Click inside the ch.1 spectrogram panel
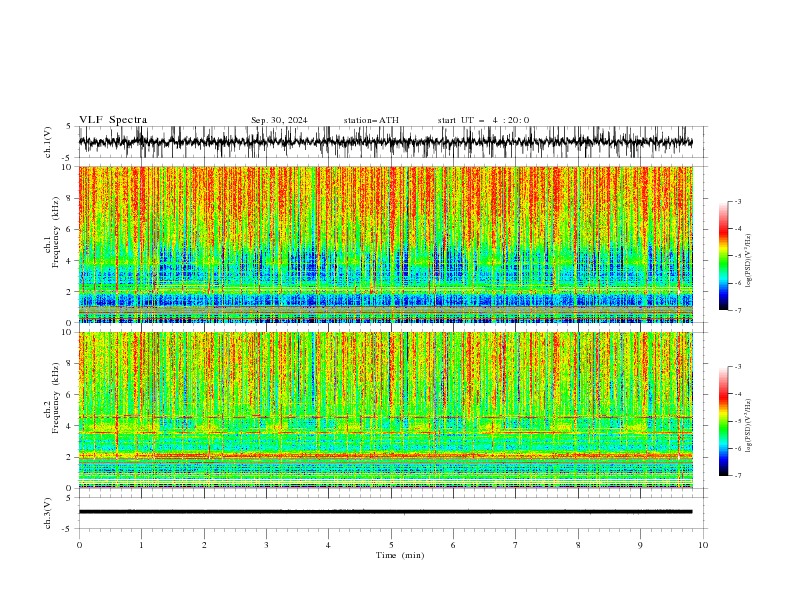792x612 pixels. (x=385, y=244)
